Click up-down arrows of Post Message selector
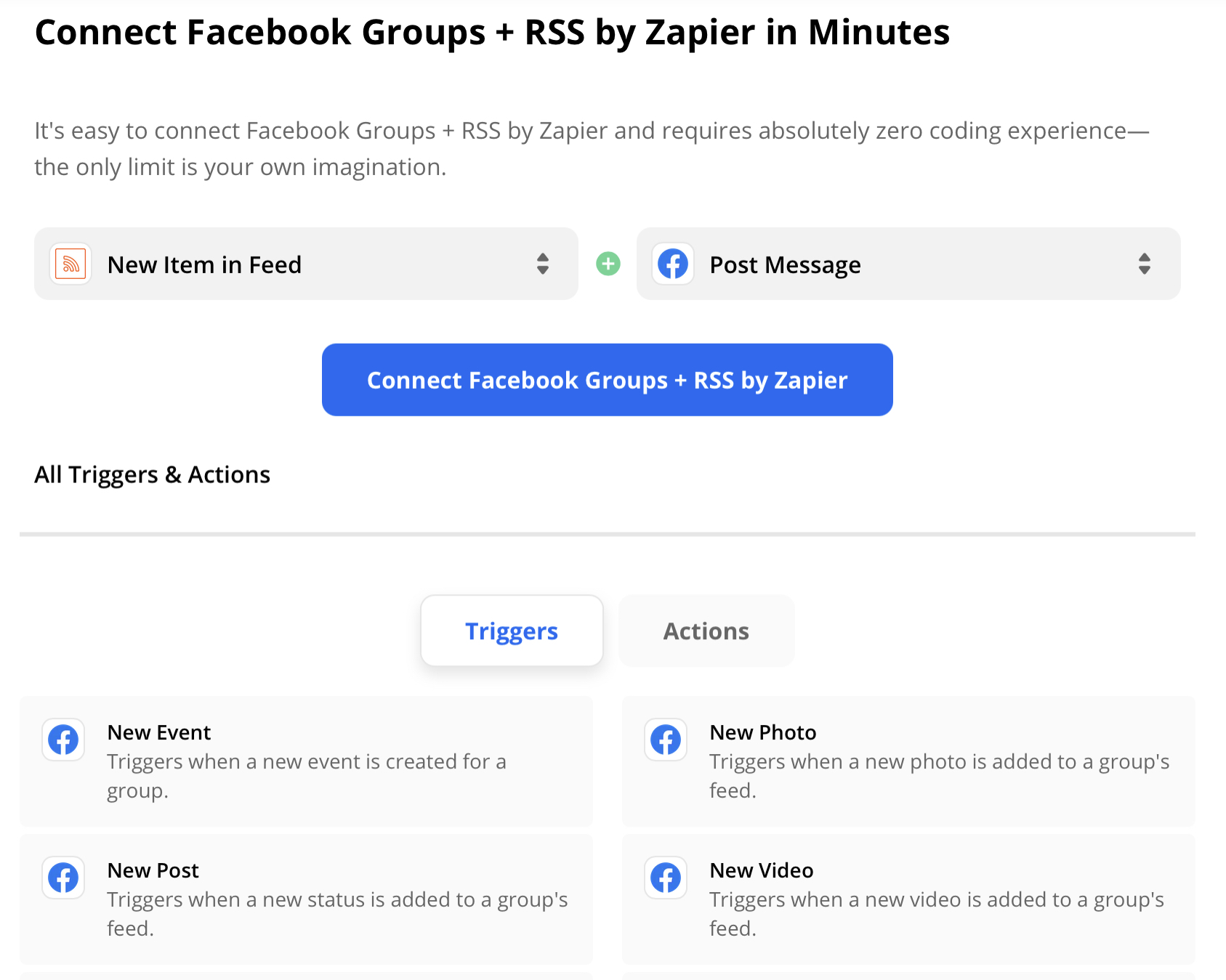The width and height of the screenshot is (1226, 980). pyautogui.click(x=1145, y=264)
